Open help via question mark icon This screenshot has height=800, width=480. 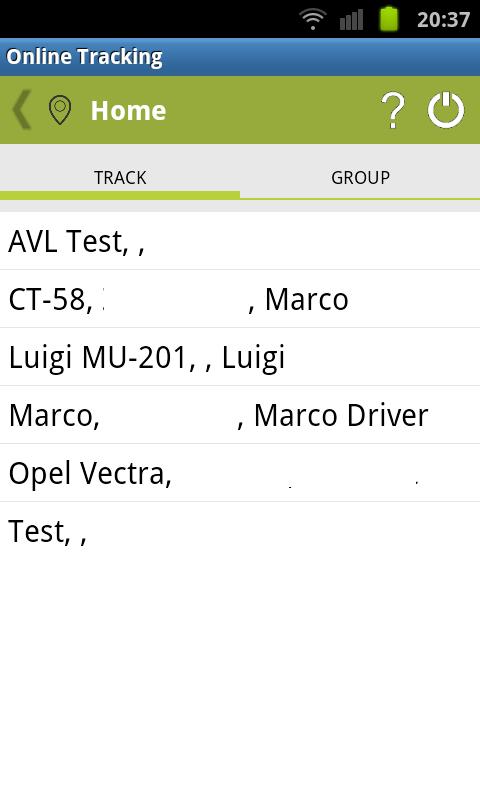pos(393,110)
